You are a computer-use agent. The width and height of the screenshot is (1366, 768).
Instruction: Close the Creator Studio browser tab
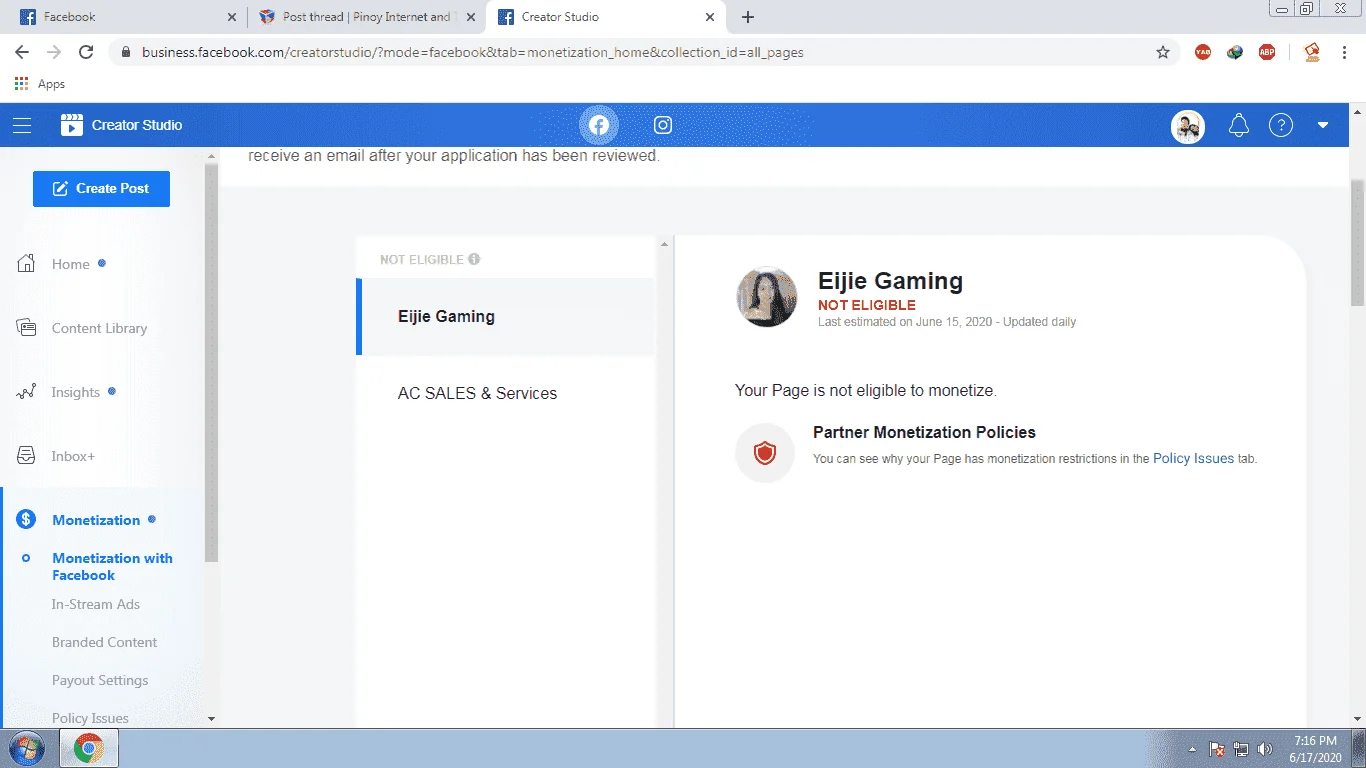pyautogui.click(x=710, y=17)
